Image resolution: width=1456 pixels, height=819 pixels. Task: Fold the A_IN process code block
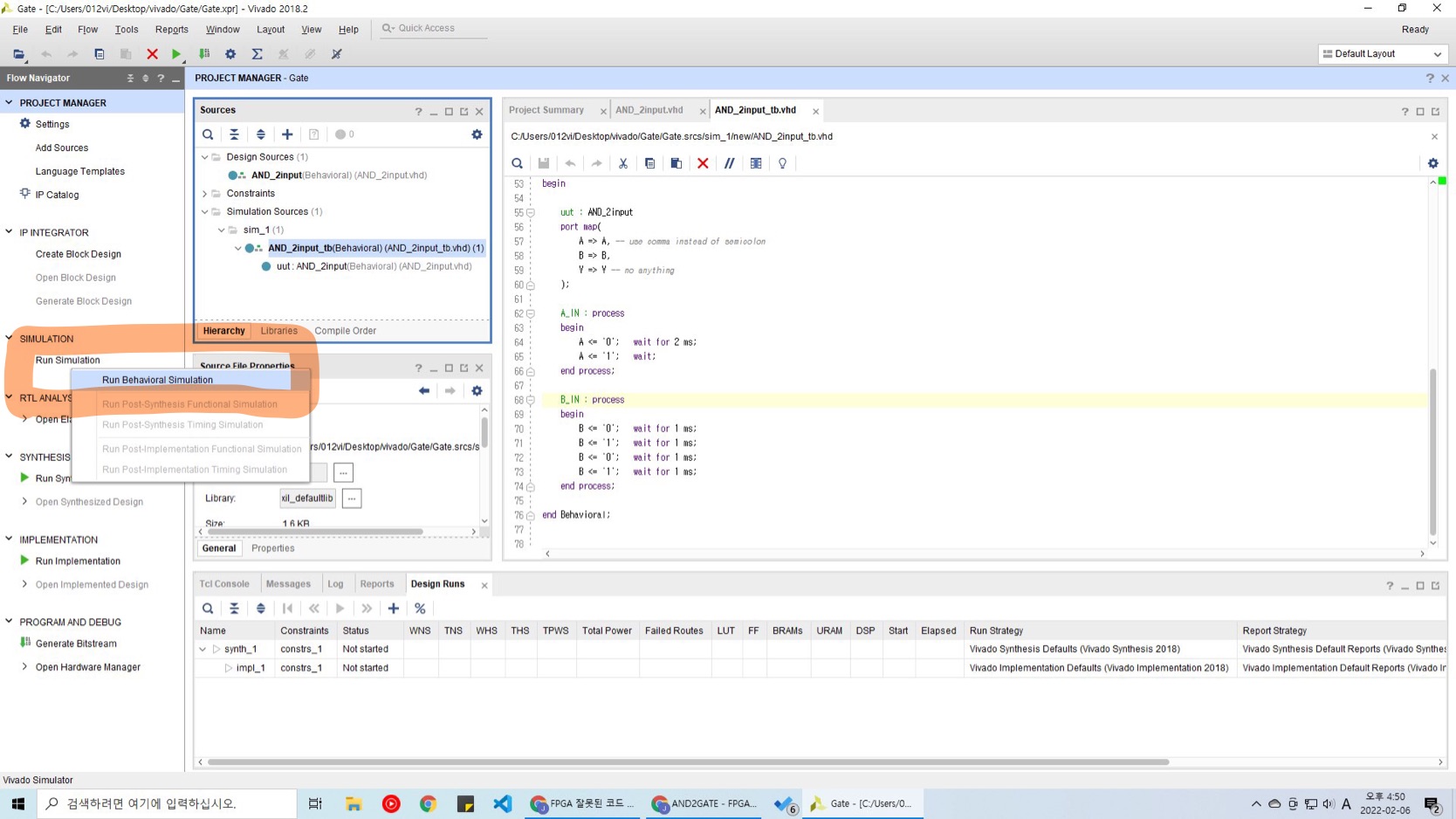tap(530, 313)
